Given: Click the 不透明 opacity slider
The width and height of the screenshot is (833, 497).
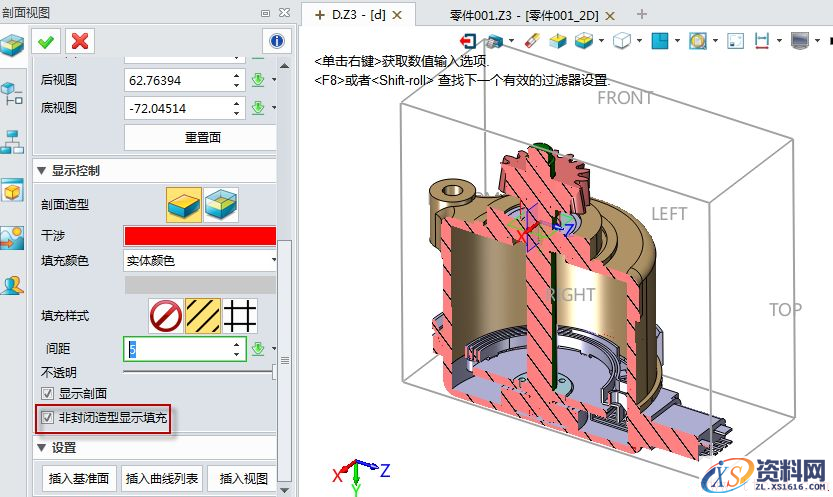Looking at the screenshot, I should pyautogui.click(x=200, y=372).
